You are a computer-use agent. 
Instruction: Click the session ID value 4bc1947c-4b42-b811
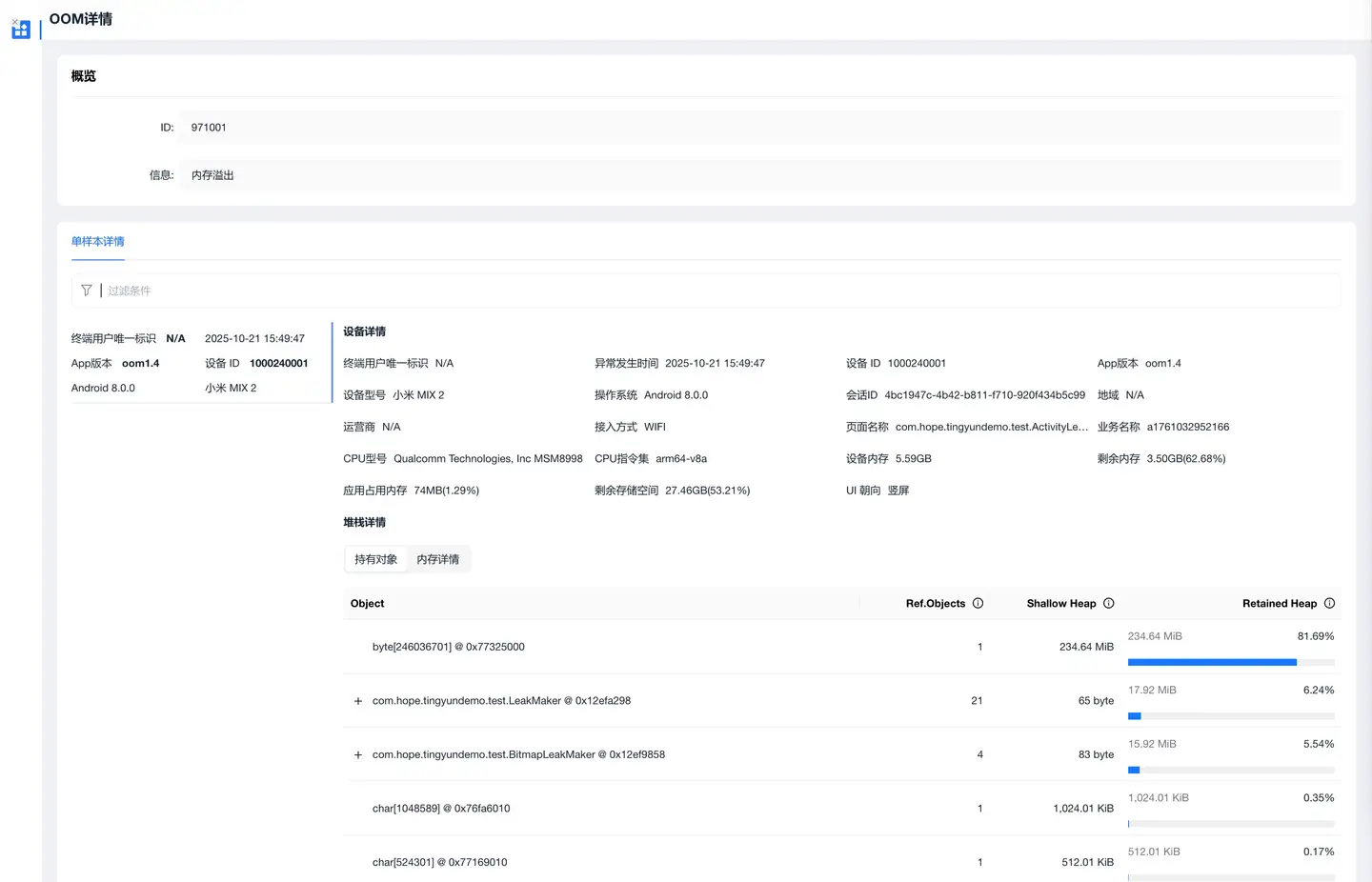pyautogui.click(x=984, y=395)
